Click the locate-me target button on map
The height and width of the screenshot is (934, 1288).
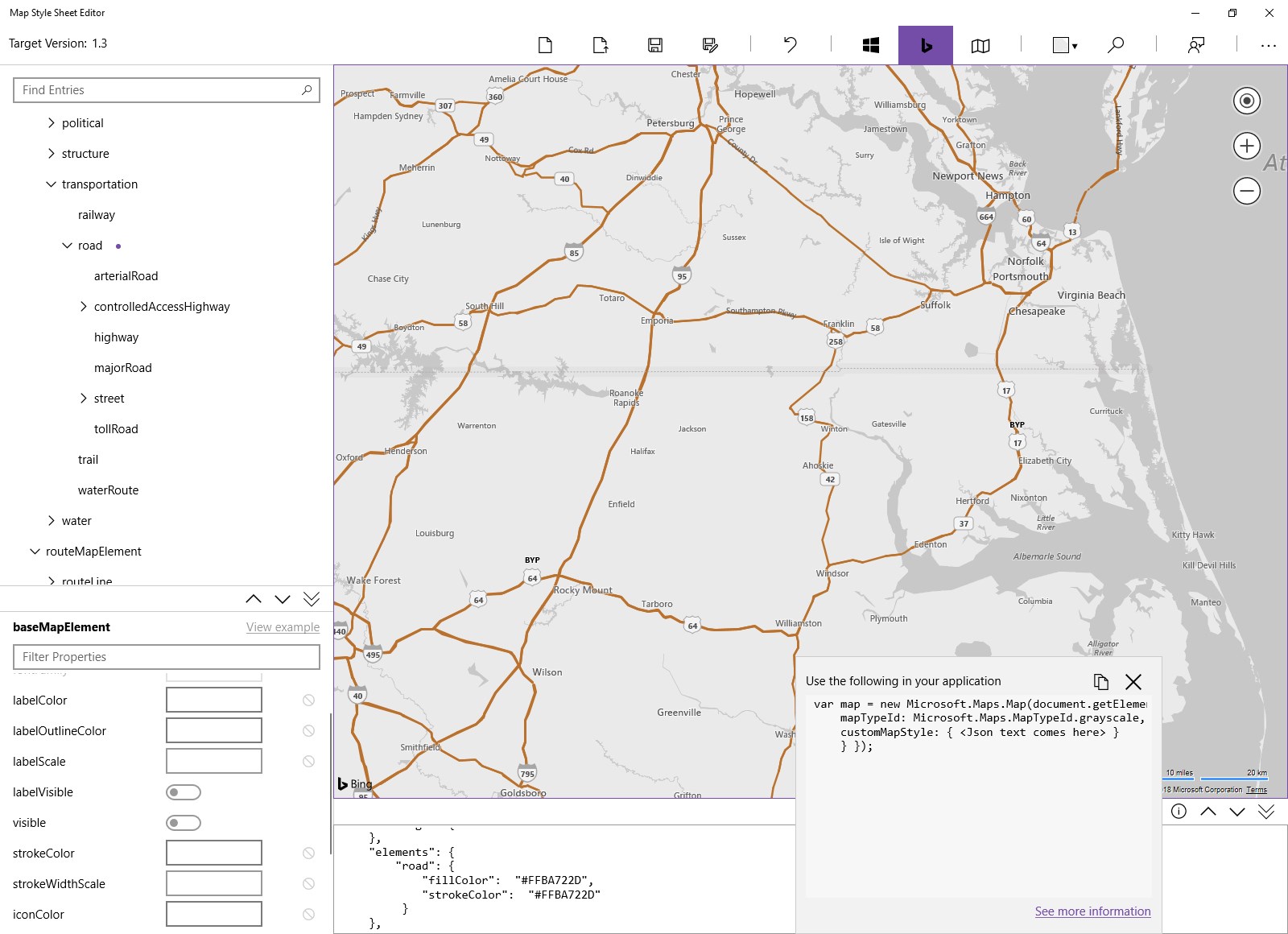click(x=1247, y=101)
